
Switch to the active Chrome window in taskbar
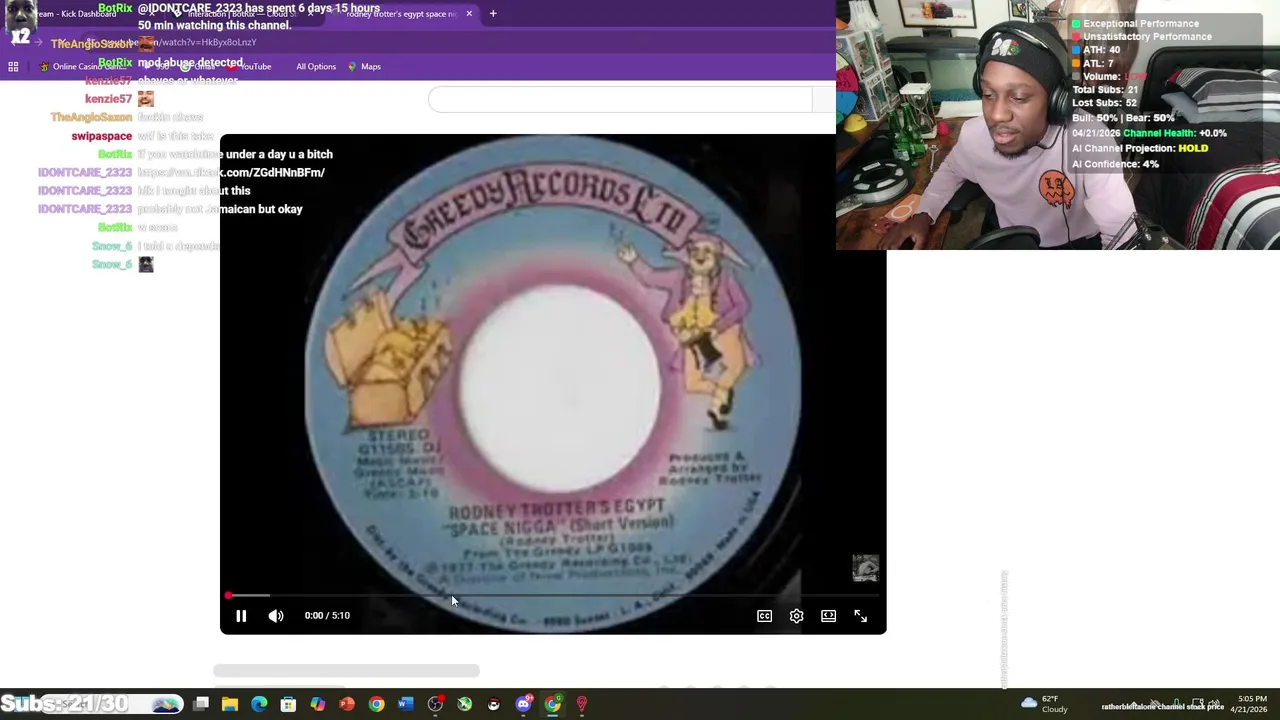552,705
